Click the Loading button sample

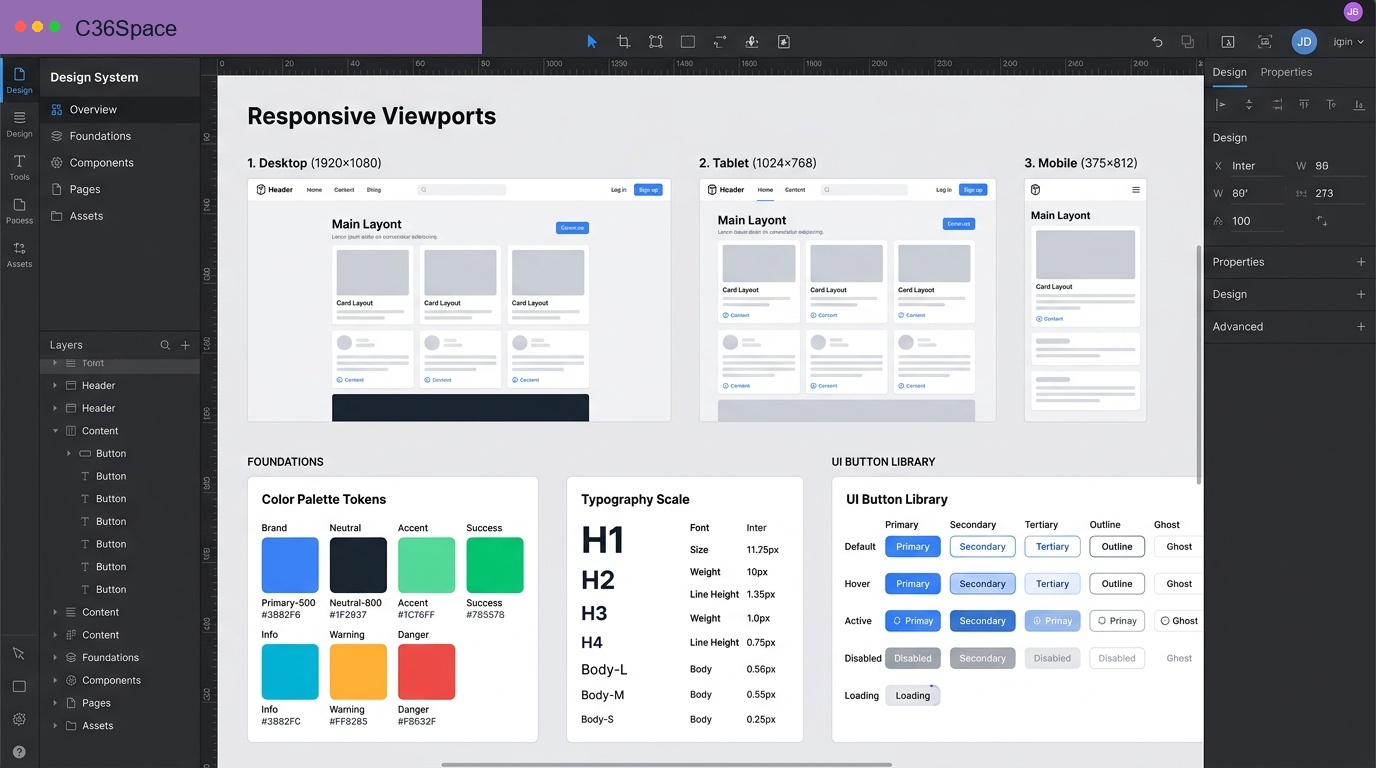coord(912,695)
